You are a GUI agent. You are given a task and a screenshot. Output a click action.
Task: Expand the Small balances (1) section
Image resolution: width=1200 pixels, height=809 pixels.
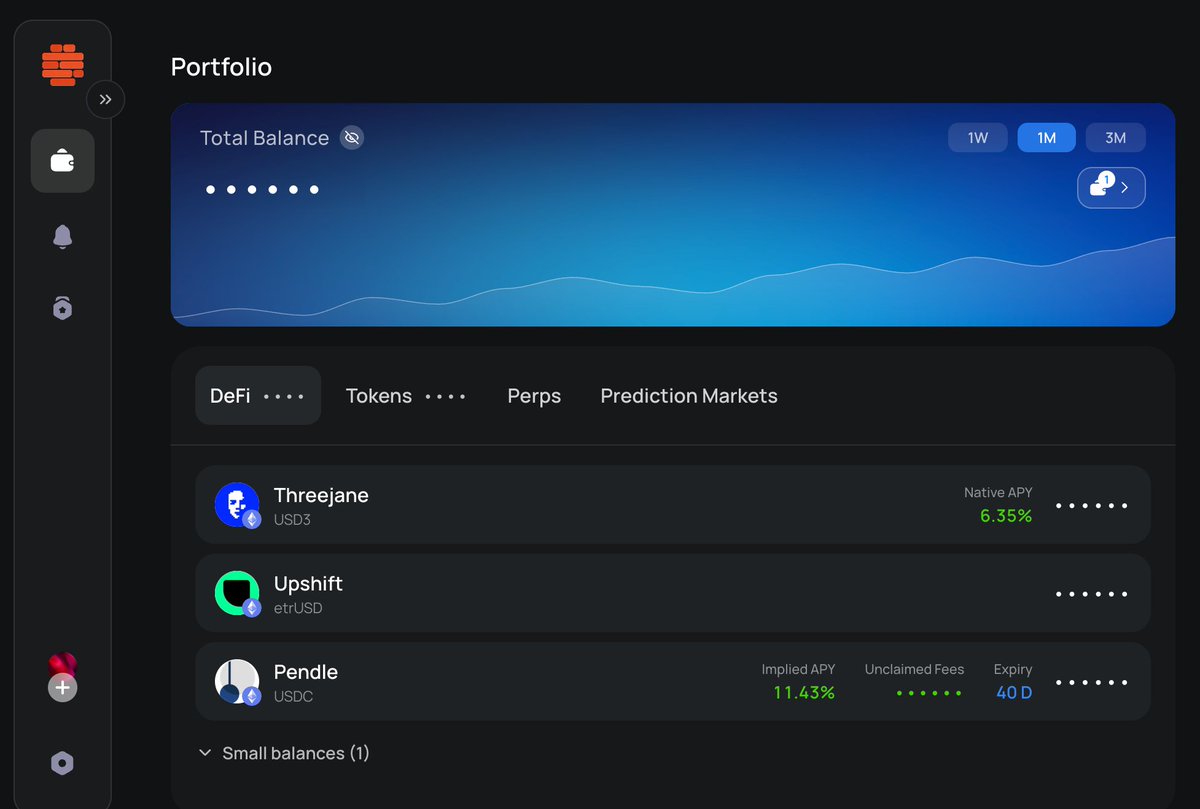pos(284,753)
